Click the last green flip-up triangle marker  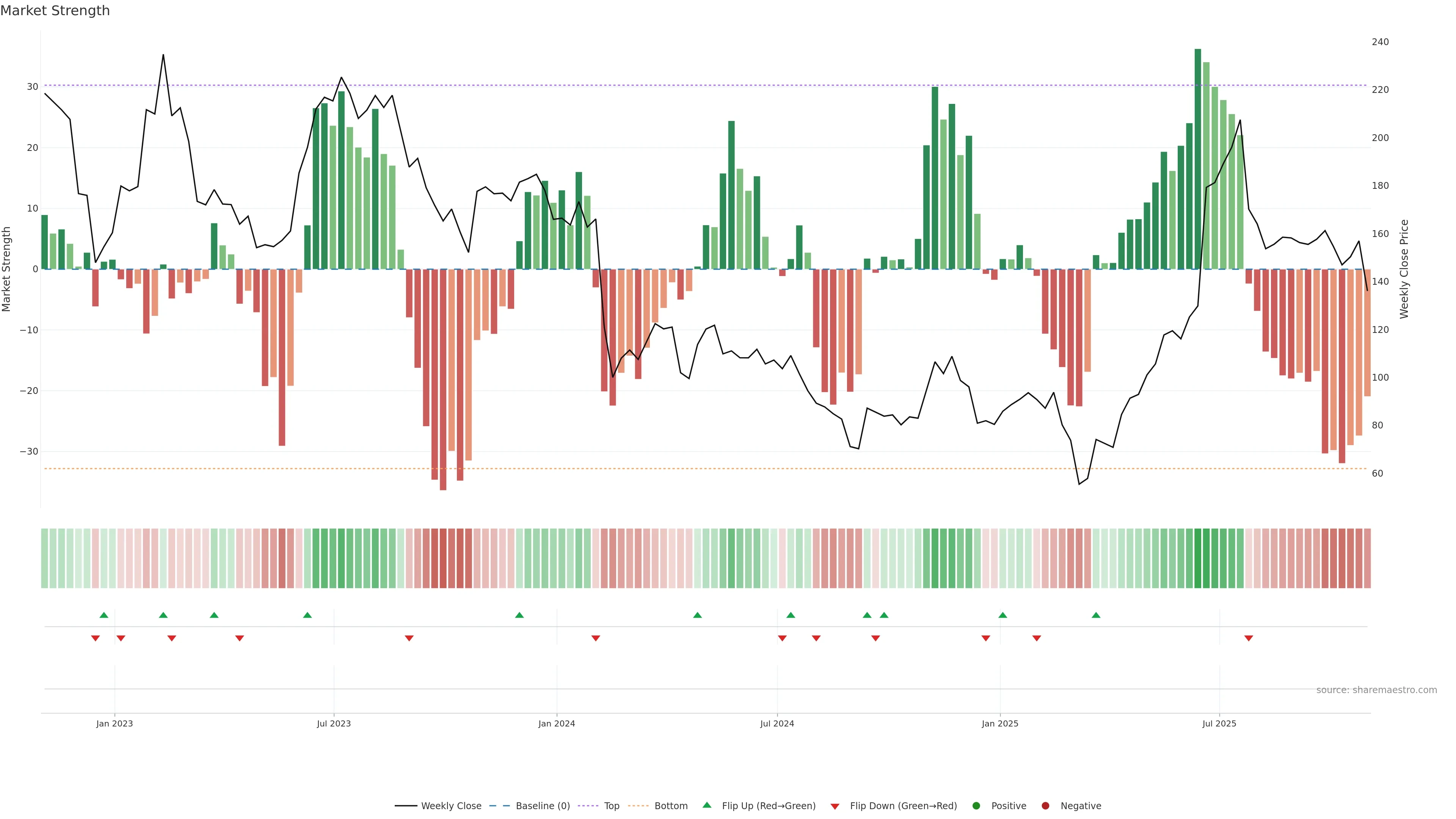pos(1096,615)
